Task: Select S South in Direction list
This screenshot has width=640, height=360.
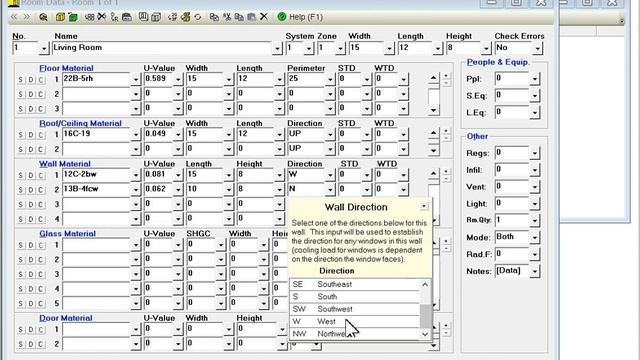Action: (354, 297)
